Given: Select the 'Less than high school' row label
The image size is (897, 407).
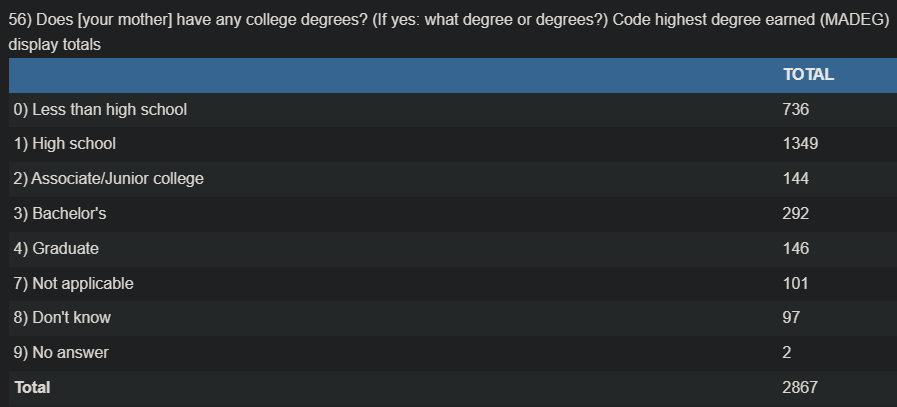Looking at the screenshot, I should coord(100,109).
